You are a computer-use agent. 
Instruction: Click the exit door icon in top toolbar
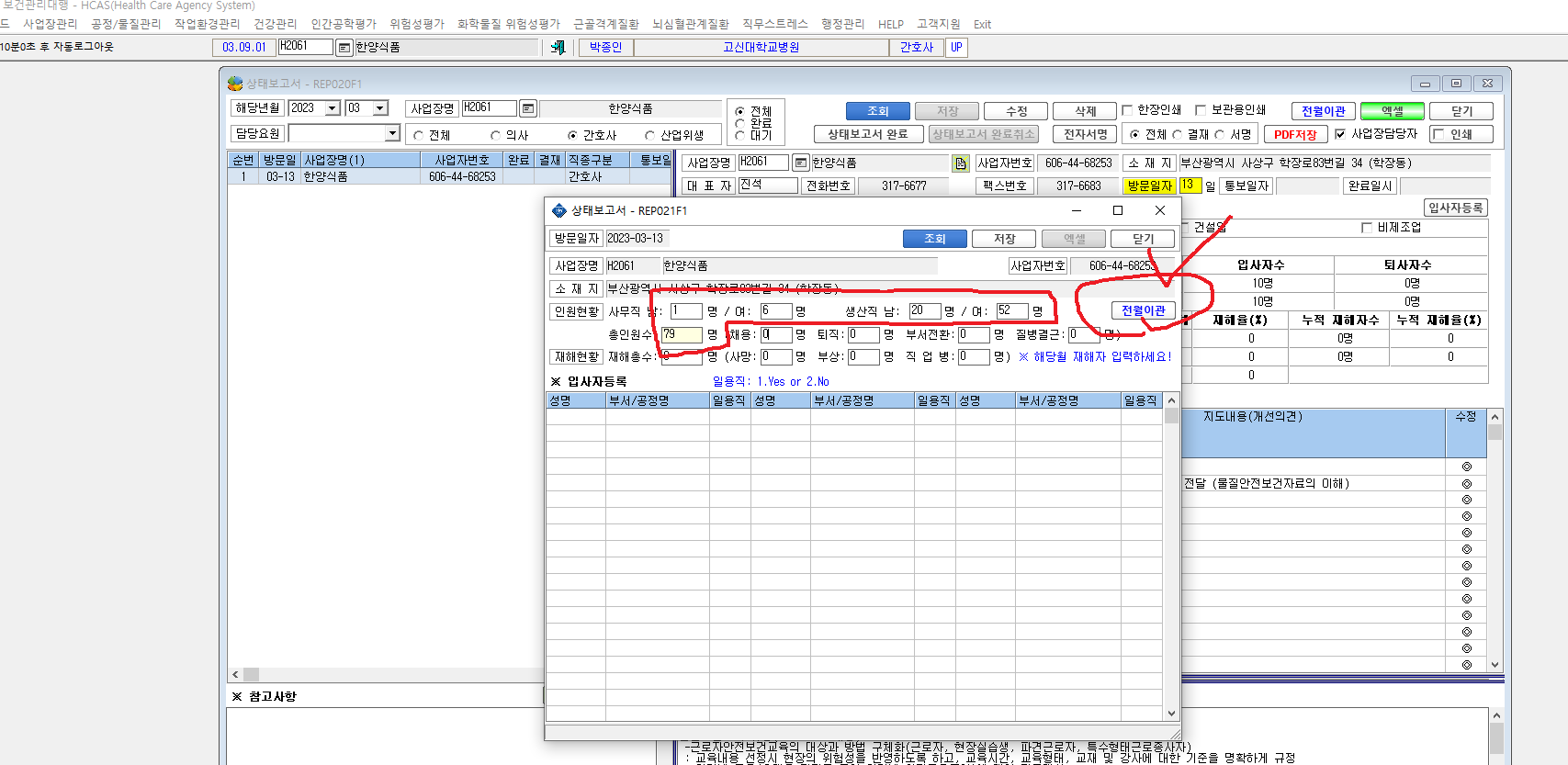click(558, 47)
